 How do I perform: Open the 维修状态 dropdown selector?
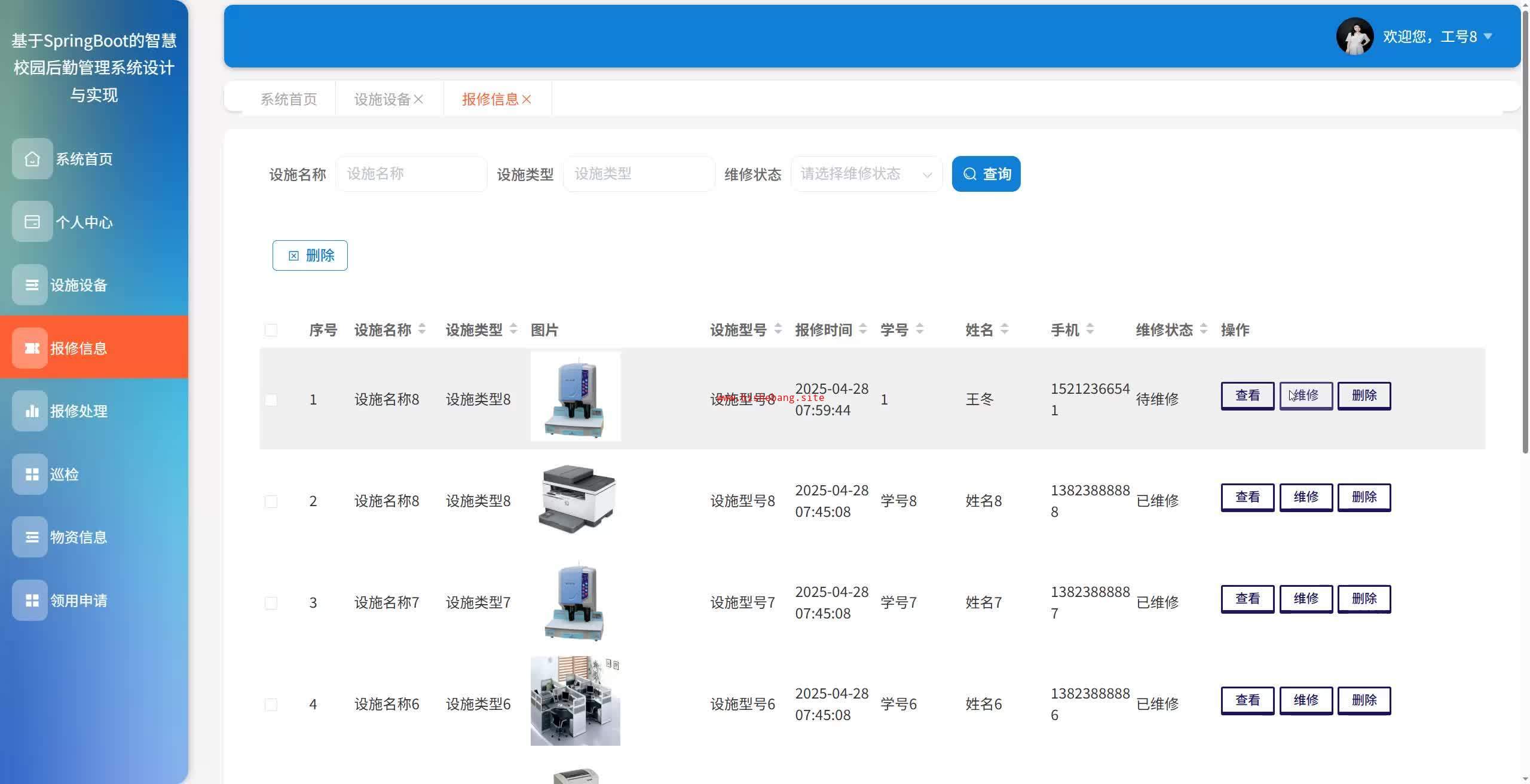click(x=866, y=174)
